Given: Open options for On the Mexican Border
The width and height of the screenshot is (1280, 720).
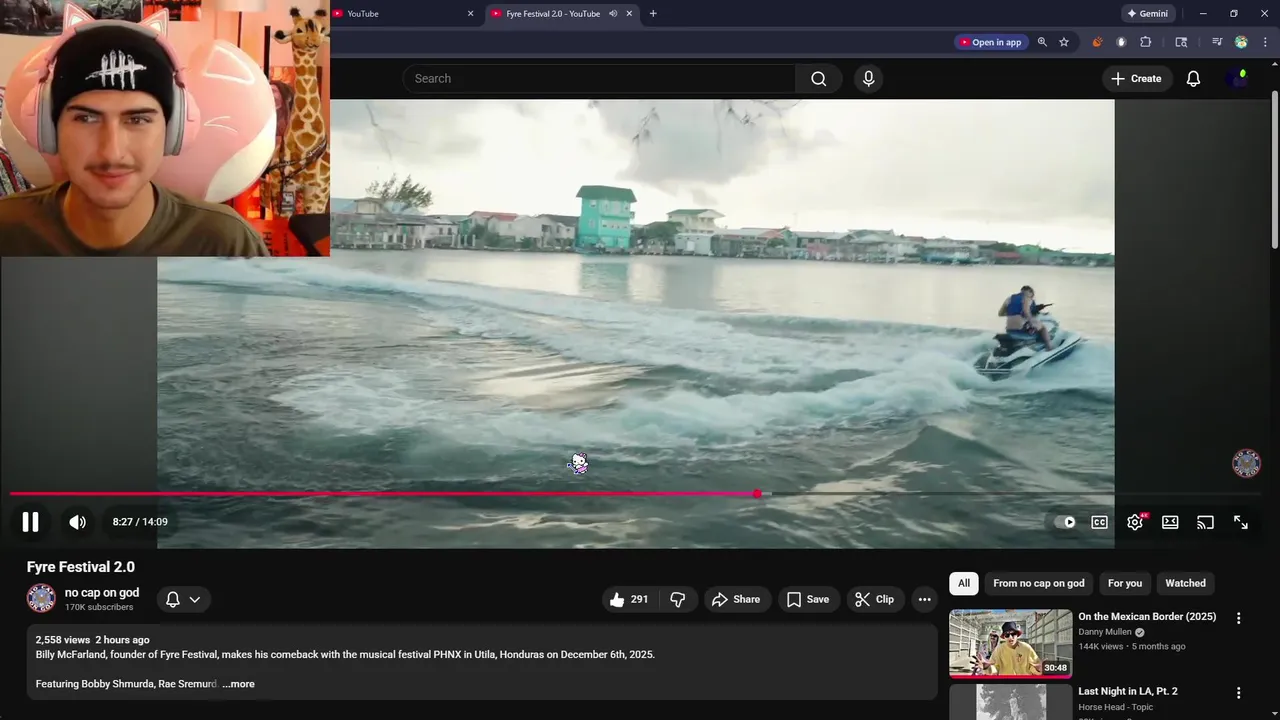Looking at the screenshot, I should pos(1238,618).
